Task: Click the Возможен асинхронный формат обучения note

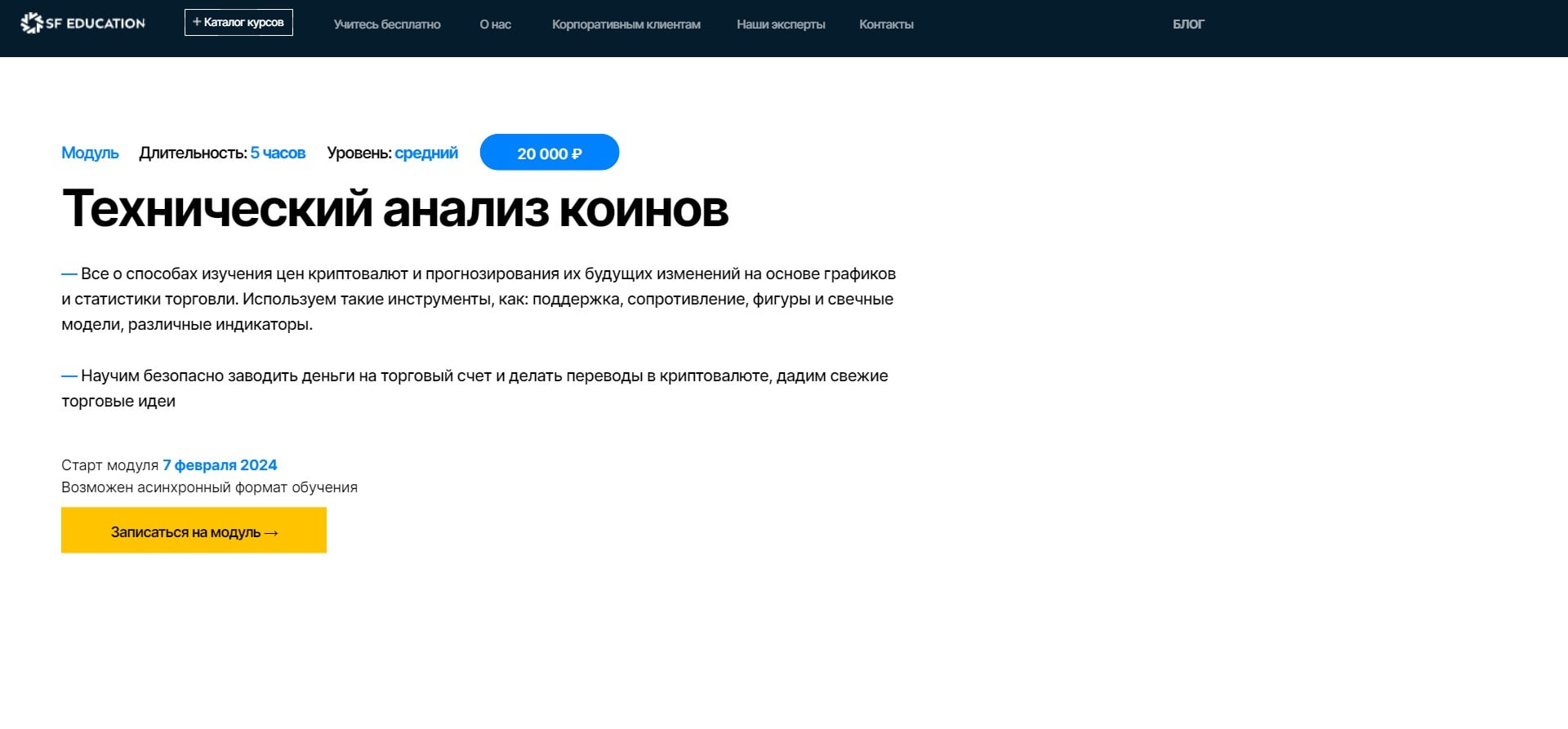Action: (x=209, y=487)
